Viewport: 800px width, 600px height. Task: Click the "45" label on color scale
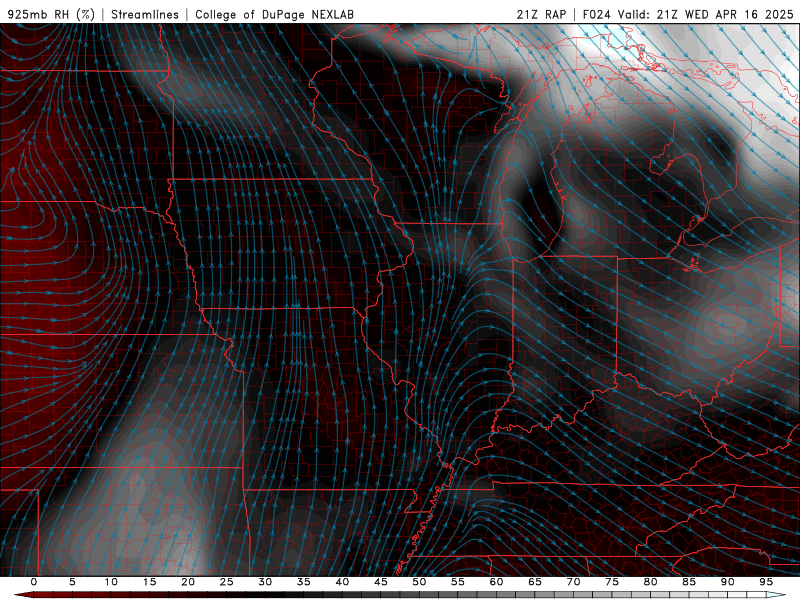[x=381, y=582]
